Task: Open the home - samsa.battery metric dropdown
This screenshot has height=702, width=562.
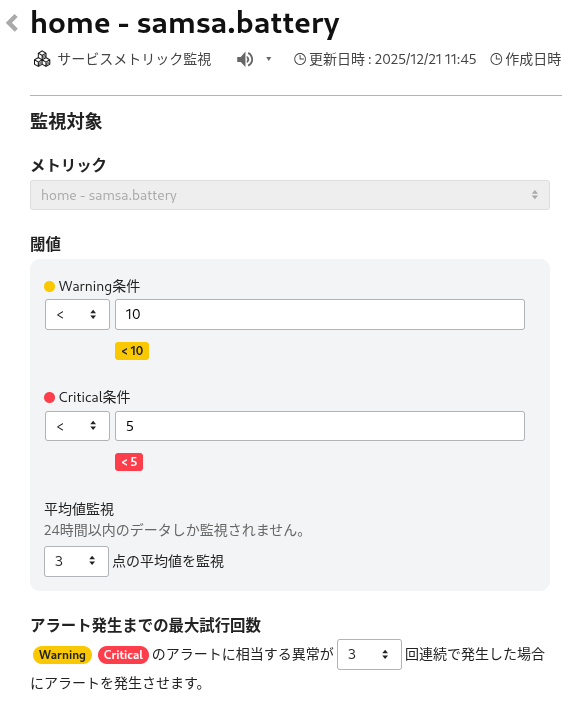Action: (x=290, y=195)
